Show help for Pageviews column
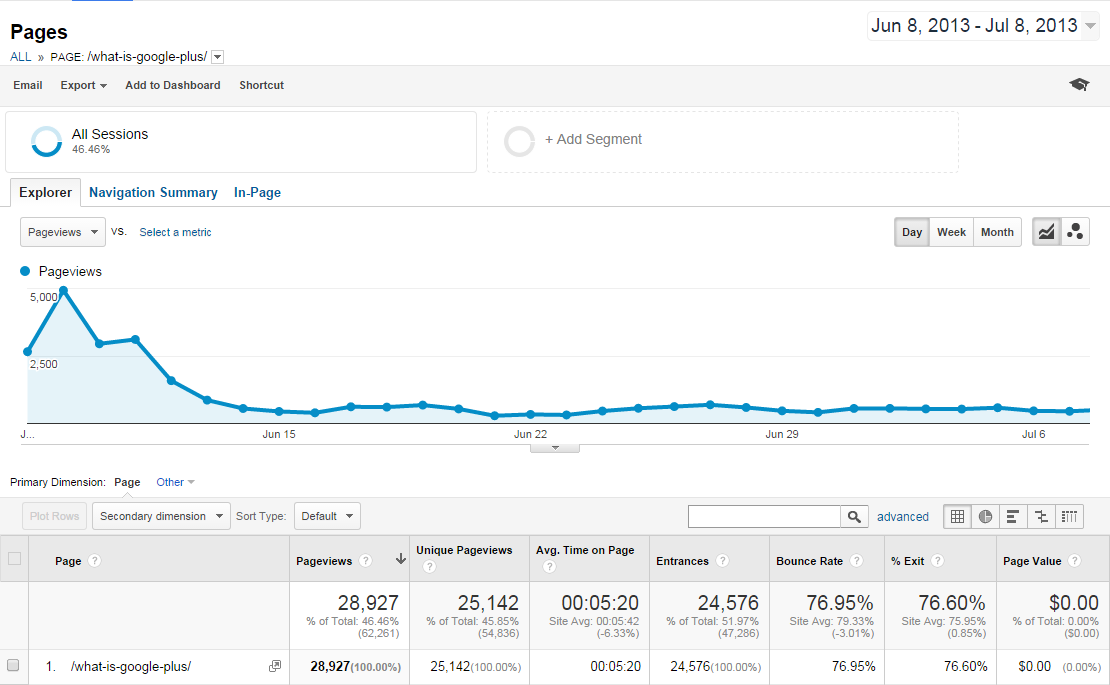 click(x=365, y=560)
